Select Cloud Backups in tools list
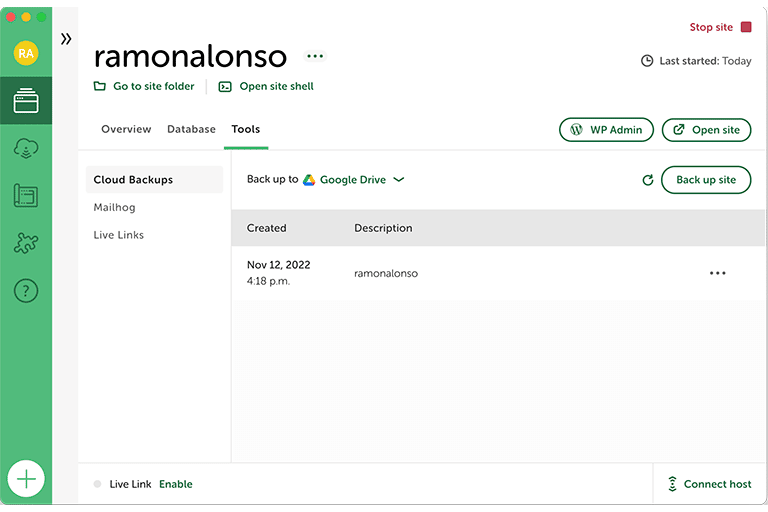This screenshot has height=512, width=768. 154,180
